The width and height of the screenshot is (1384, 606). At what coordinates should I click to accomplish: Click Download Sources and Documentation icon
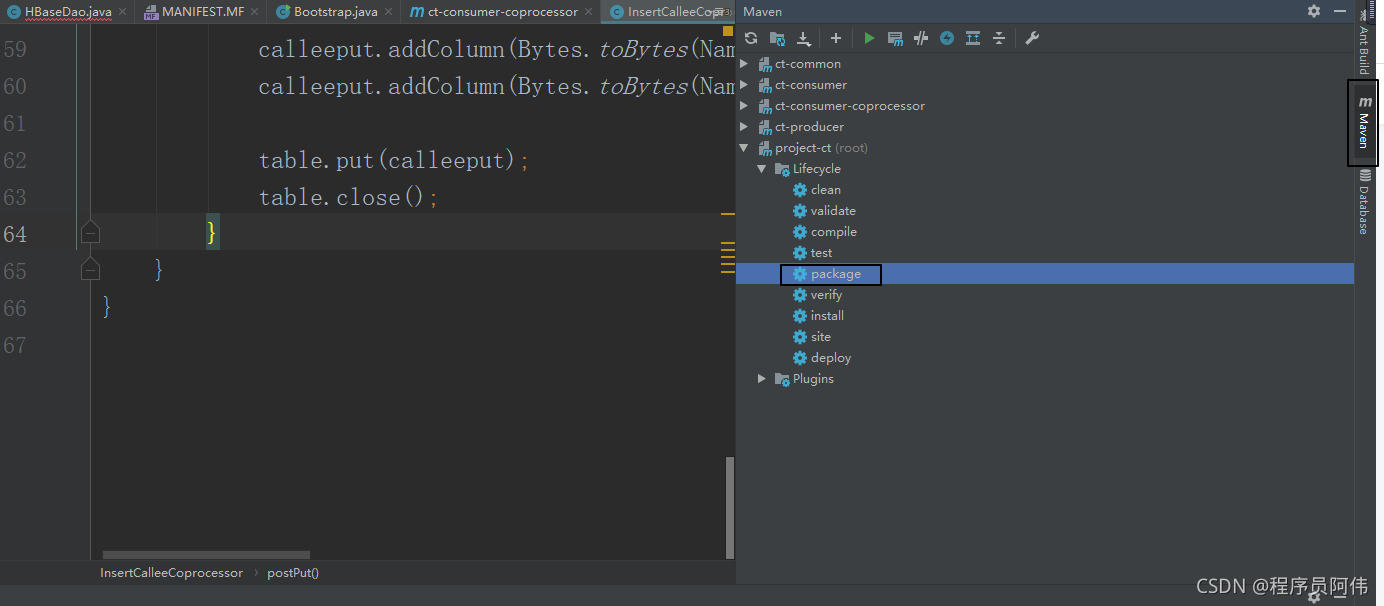point(803,38)
